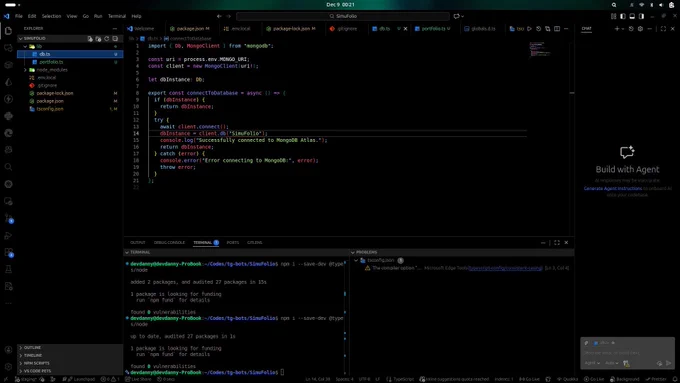This screenshot has width=680, height=383.
Task: Open the Terminal menu
Action: click(x=117, y=16)
